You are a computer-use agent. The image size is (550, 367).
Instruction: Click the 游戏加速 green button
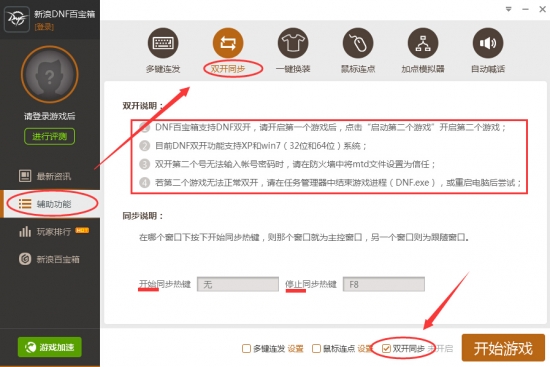pos(49,347)
